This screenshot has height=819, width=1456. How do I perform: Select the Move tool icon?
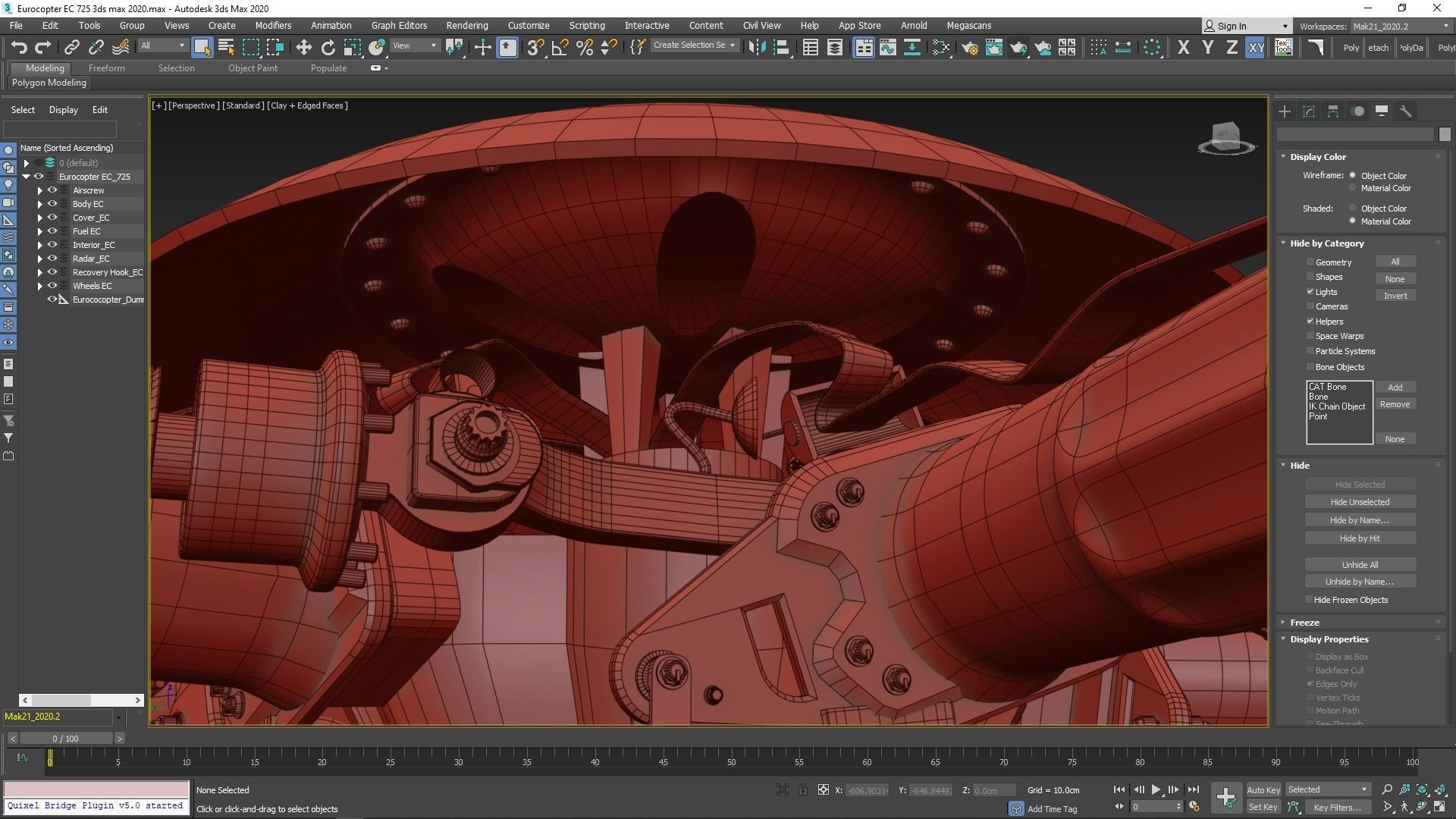pyautogui.click(x=303, y=47)
